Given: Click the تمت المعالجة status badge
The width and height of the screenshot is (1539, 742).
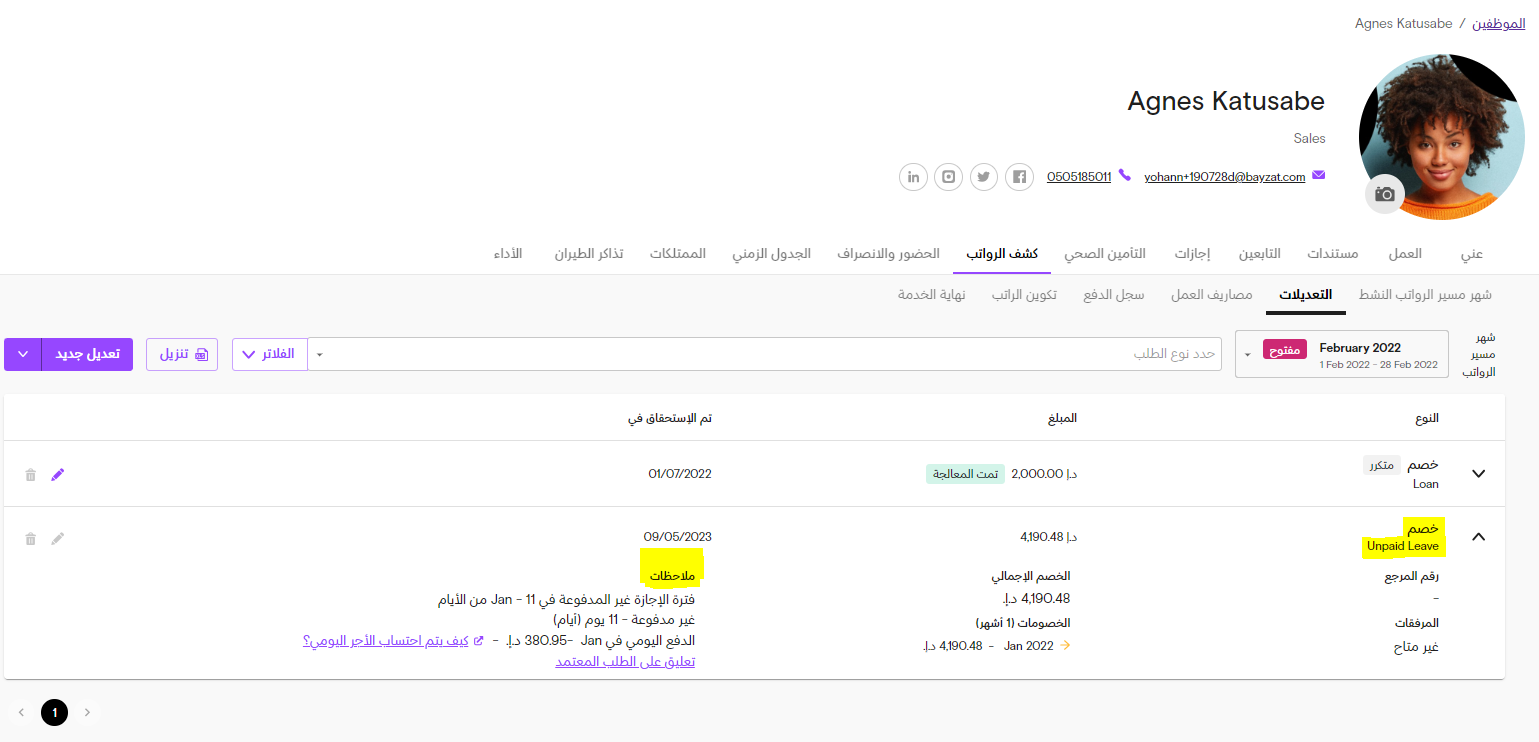Looking at the screenshot, I should pos(964,474).
